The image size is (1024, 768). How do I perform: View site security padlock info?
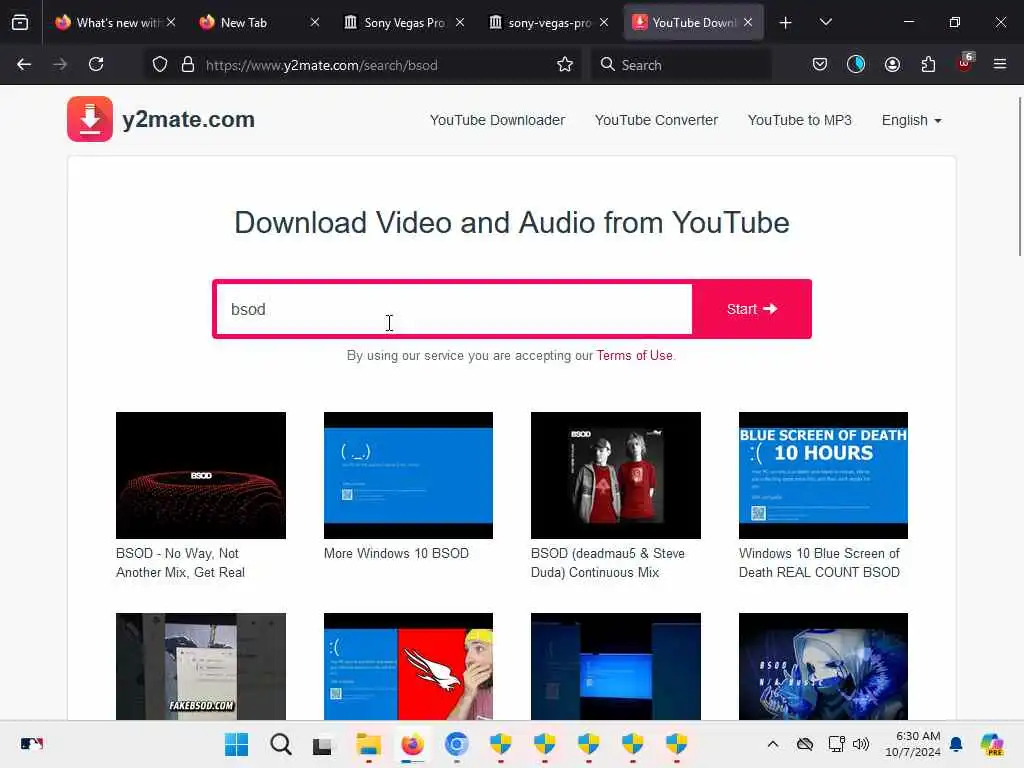pos(188,65)
